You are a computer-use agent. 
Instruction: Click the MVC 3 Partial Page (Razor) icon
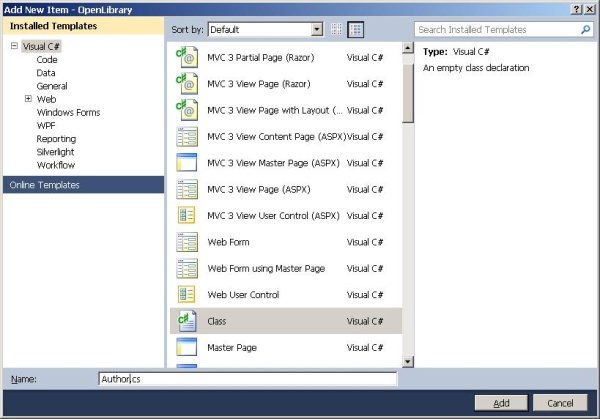click(187, 57)
